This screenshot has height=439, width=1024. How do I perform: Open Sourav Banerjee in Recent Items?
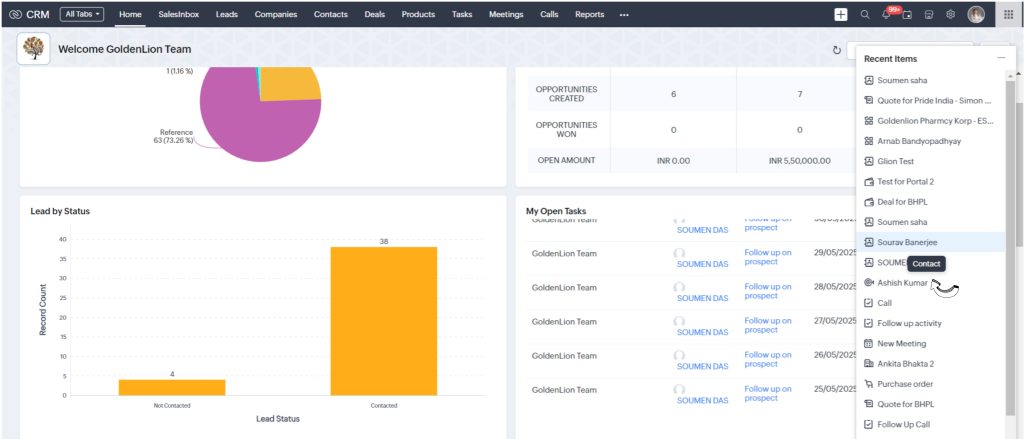(x=907, y=242)
